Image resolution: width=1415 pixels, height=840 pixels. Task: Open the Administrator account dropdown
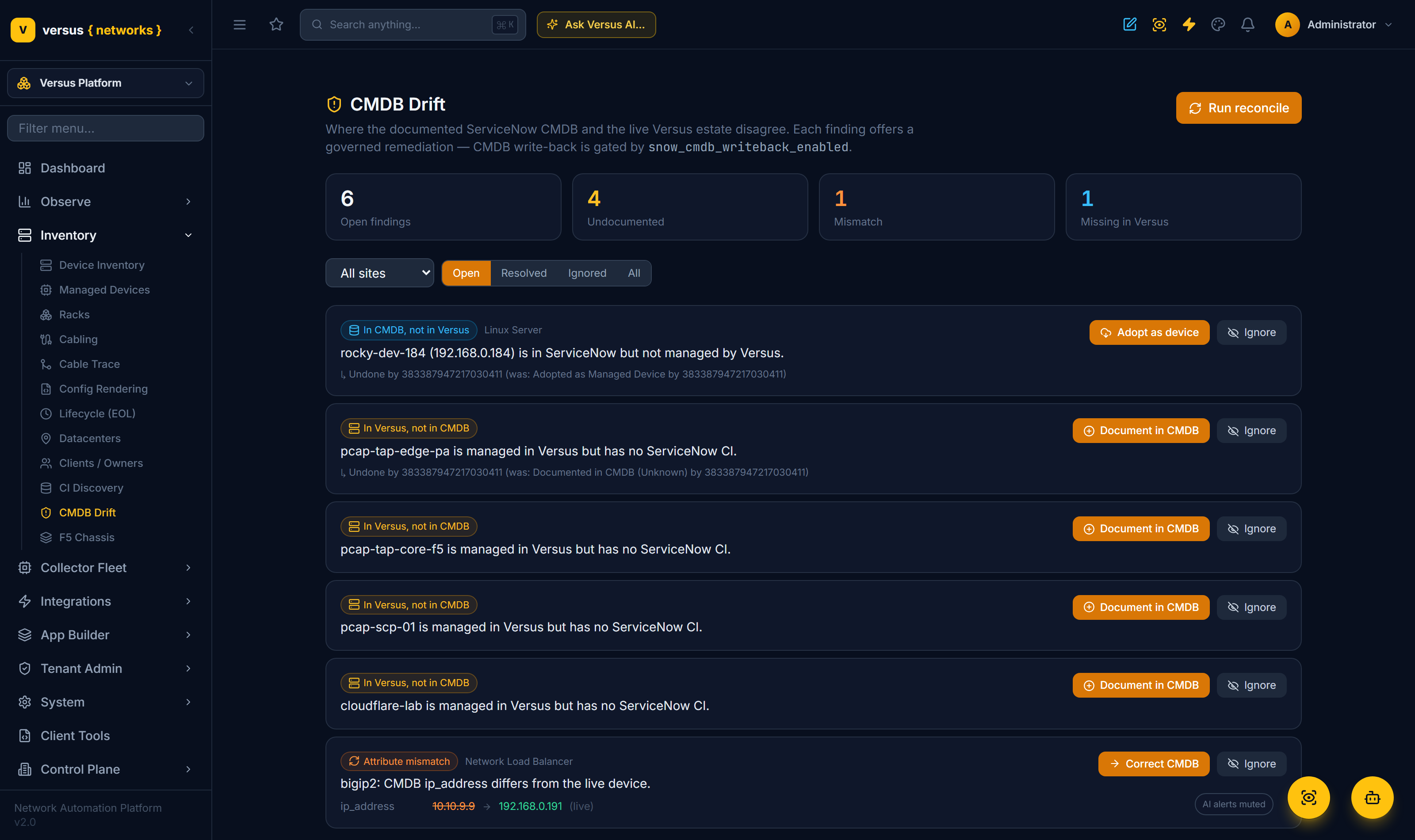coord(1334,24)
